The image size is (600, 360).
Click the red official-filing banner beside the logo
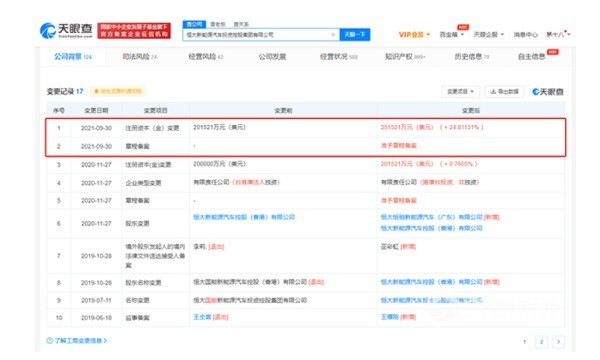[x=134, y=31]
